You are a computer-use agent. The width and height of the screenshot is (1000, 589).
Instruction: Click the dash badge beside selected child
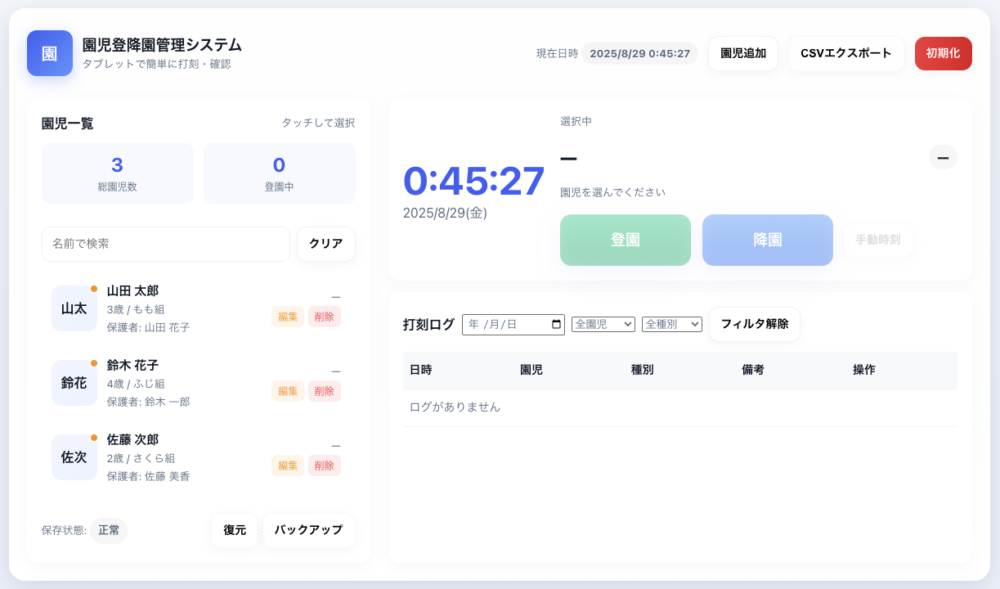pos(942,157)
